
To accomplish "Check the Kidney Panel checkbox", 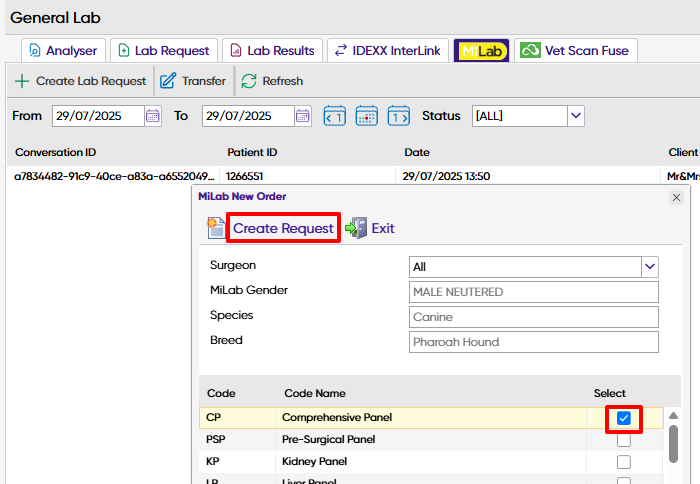I will click(624, 462).
